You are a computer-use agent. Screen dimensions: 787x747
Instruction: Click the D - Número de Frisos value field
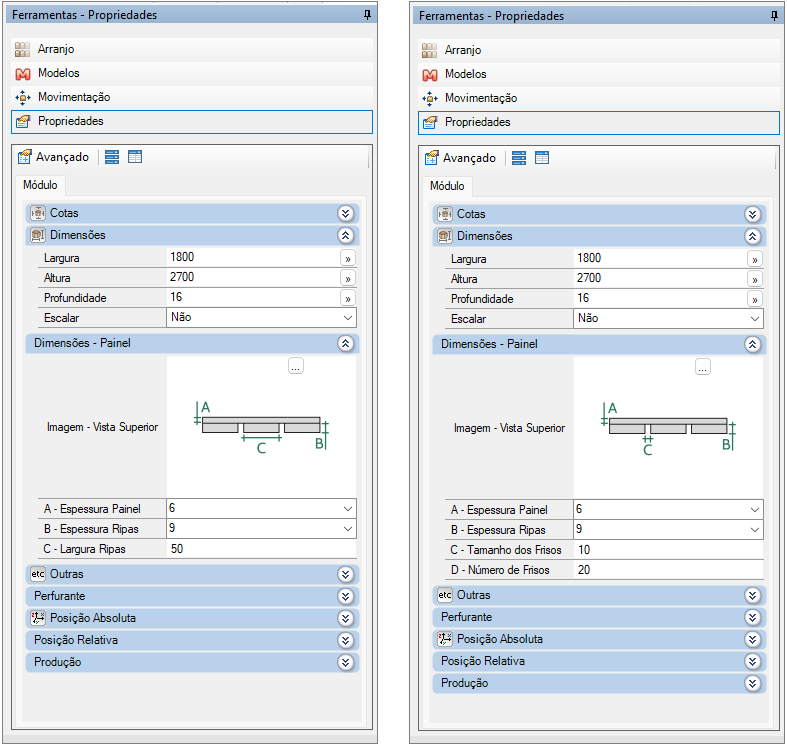(x=667, y=570)
